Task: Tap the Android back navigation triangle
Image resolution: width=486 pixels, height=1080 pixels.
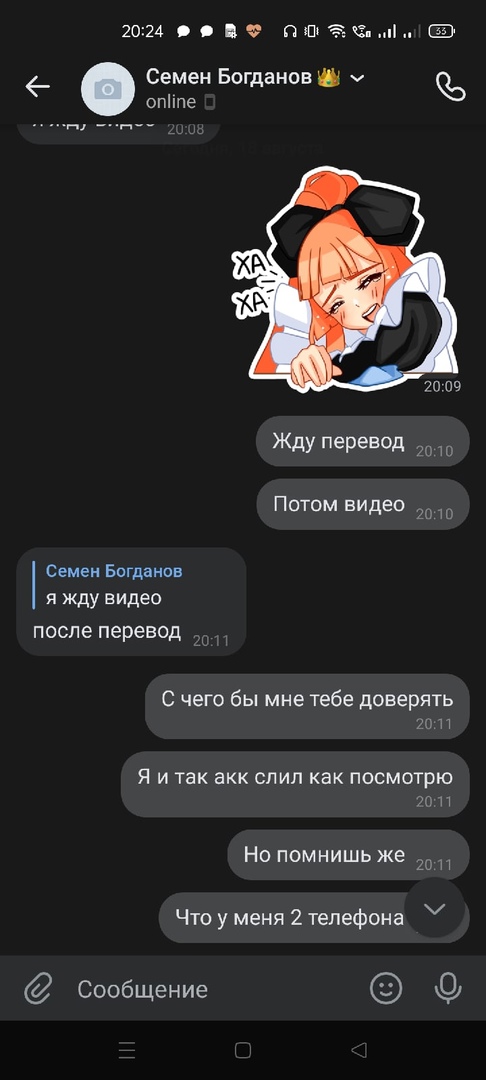Action: tap(359, 1050)
